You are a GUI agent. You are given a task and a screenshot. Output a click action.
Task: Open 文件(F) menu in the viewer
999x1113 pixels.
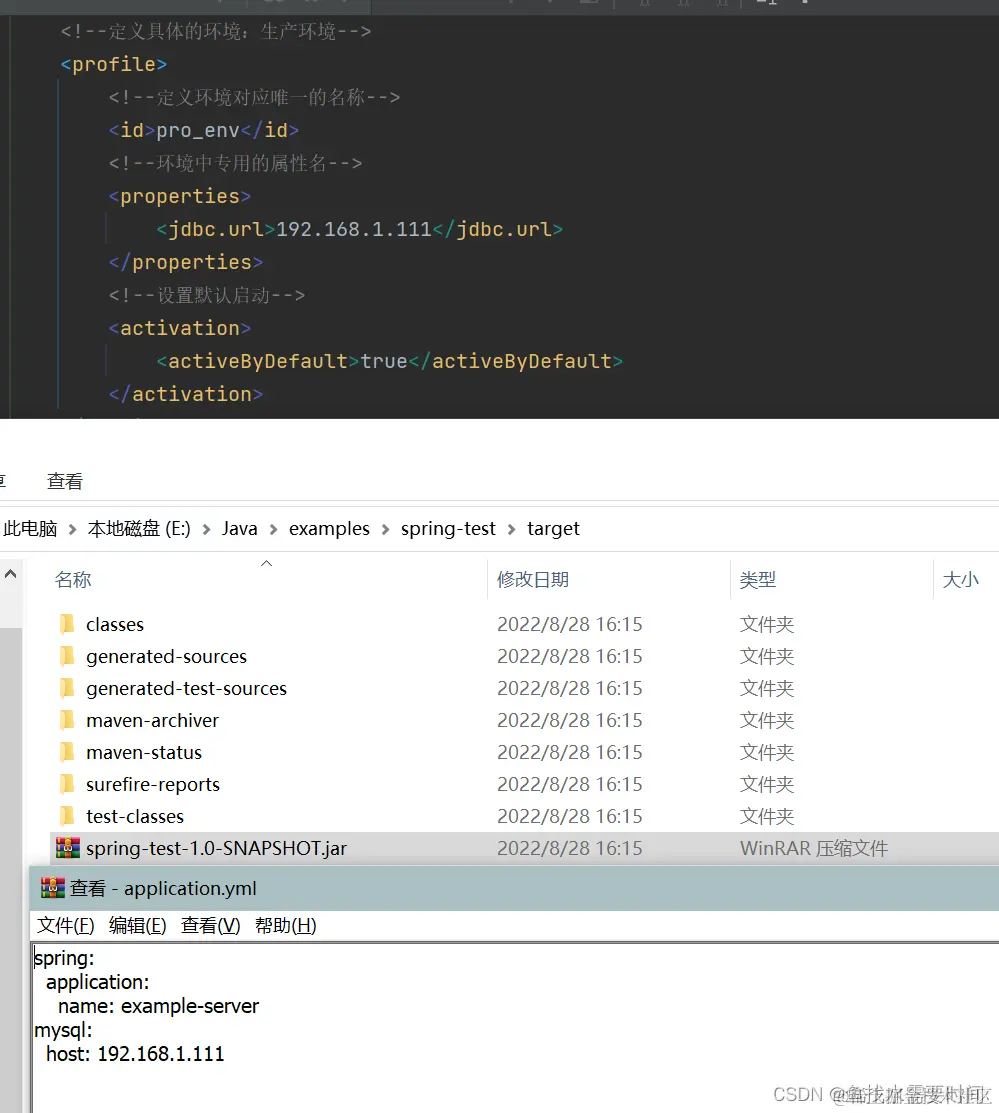click(65, 926)
